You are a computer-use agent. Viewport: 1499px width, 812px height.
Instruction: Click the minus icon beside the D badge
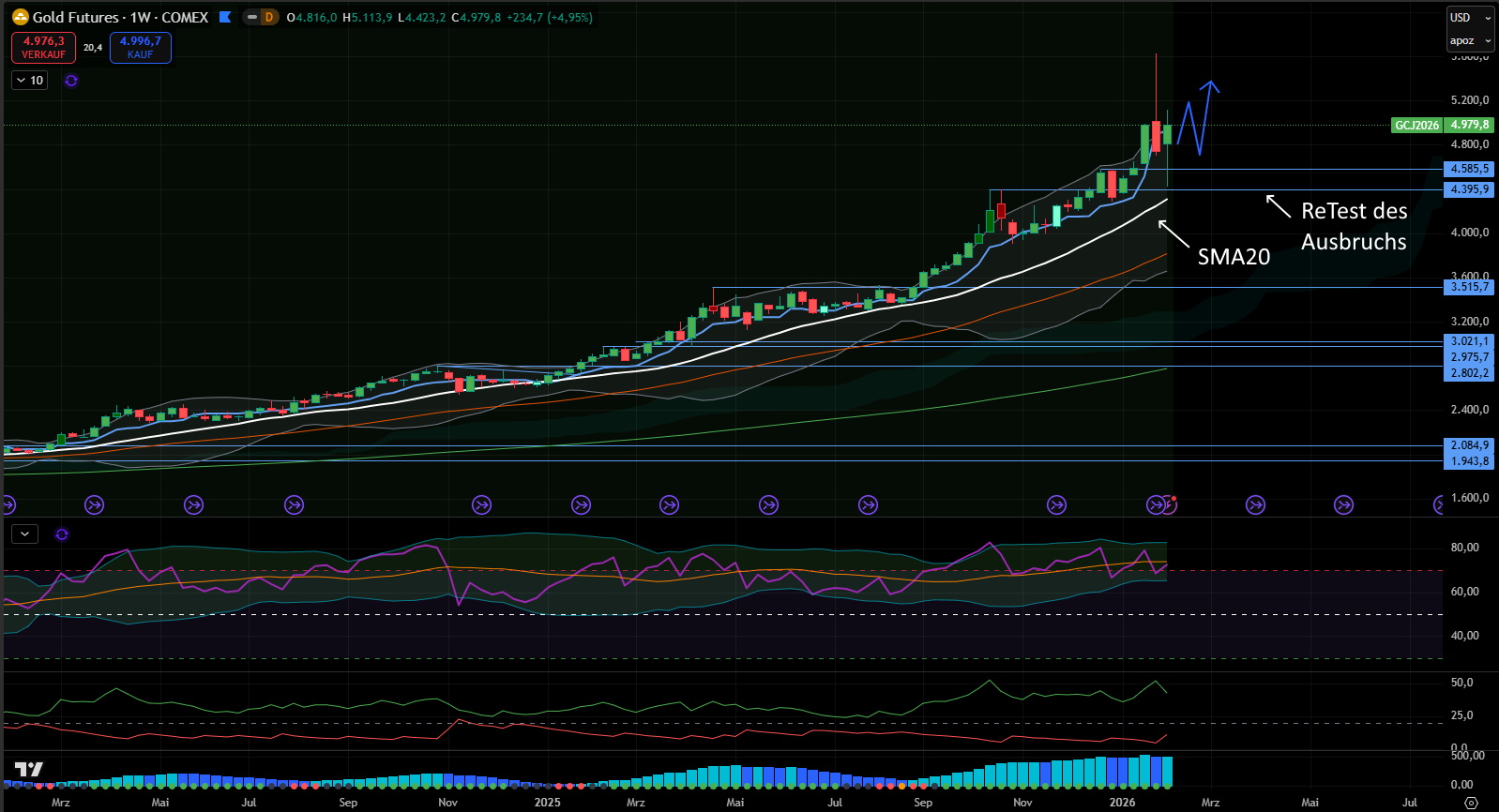click(251, 17)
